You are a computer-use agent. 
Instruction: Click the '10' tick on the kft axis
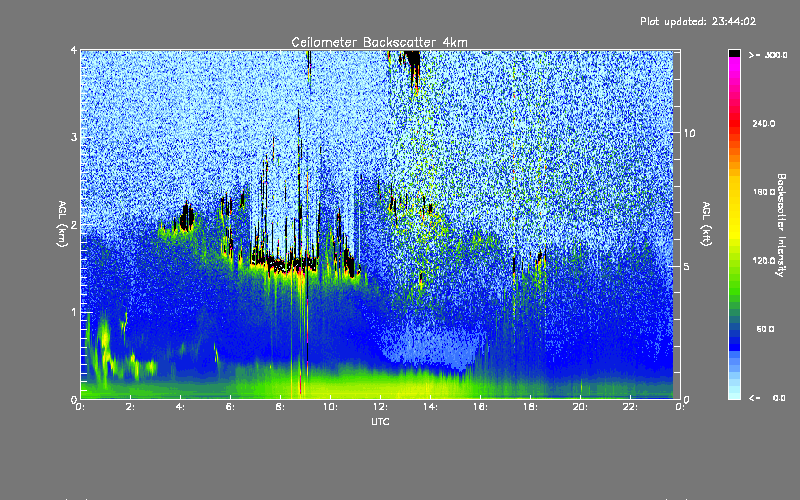(689, 134)
